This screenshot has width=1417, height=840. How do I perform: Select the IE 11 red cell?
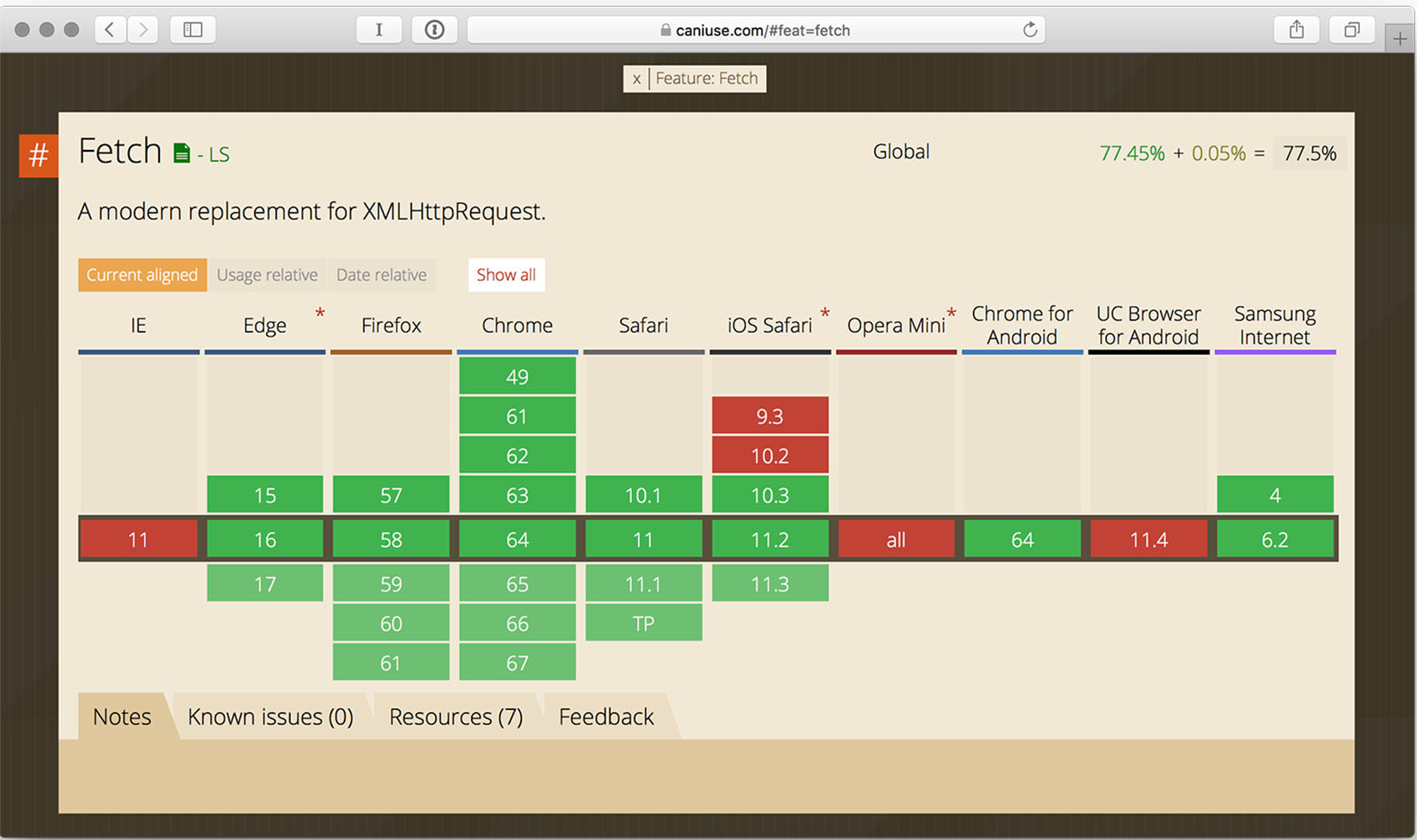(x=138, y=539)
